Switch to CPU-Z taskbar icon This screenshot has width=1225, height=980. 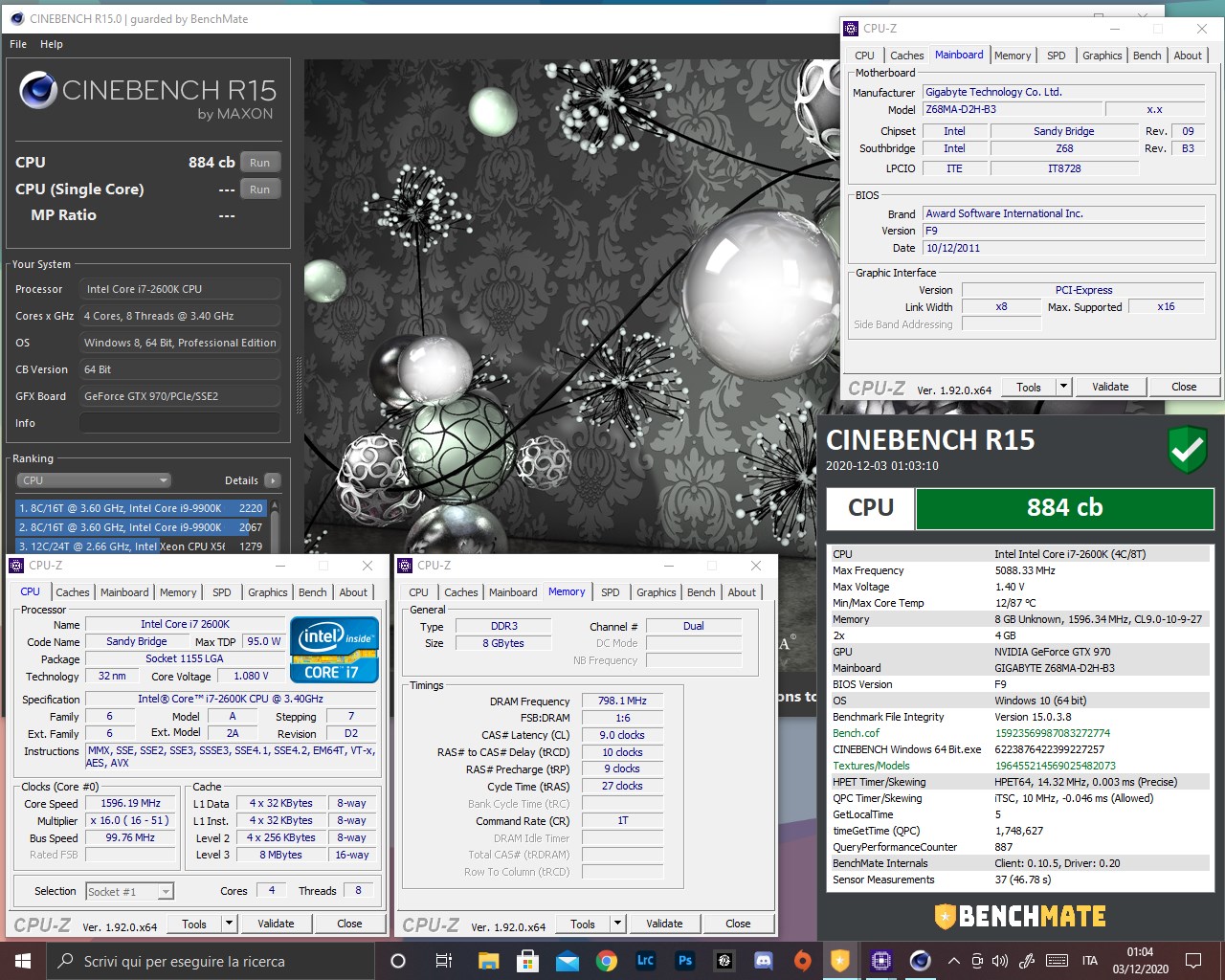880,961
